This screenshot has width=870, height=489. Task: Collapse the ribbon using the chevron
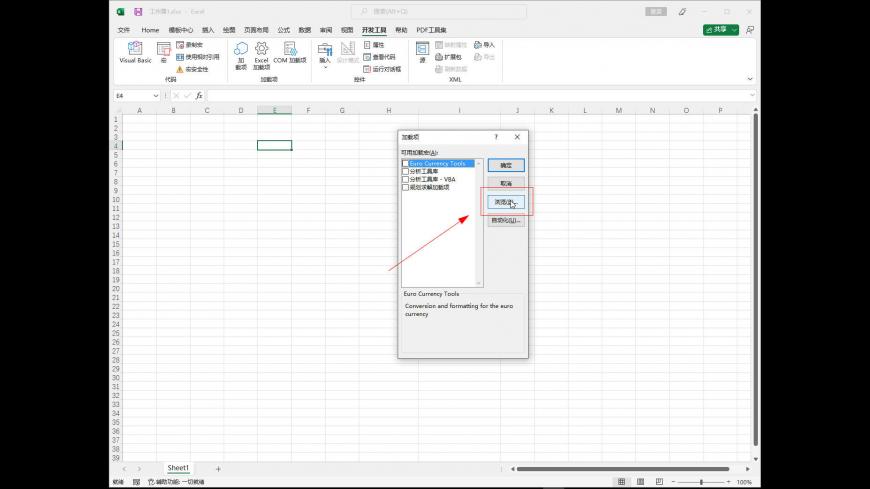(x=751, y=78)
